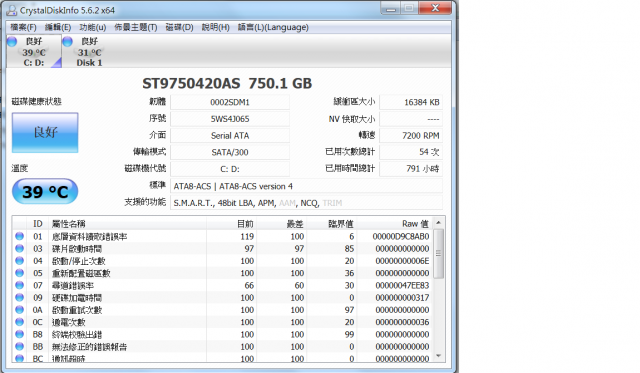The width and height of the screenshot is (640, 373).
Task: Click raw value 000000000036
Action: [x=402, y=322]
